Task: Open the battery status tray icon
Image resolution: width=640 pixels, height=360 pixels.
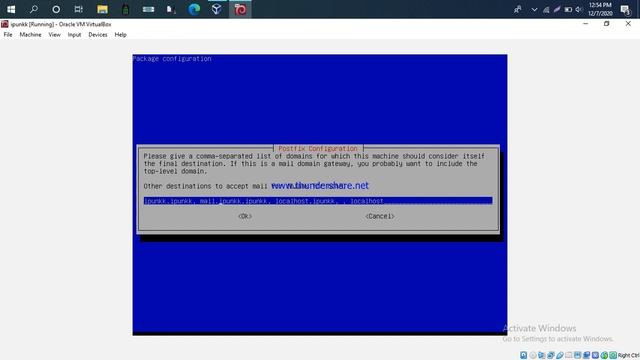Action: [568, 9]
